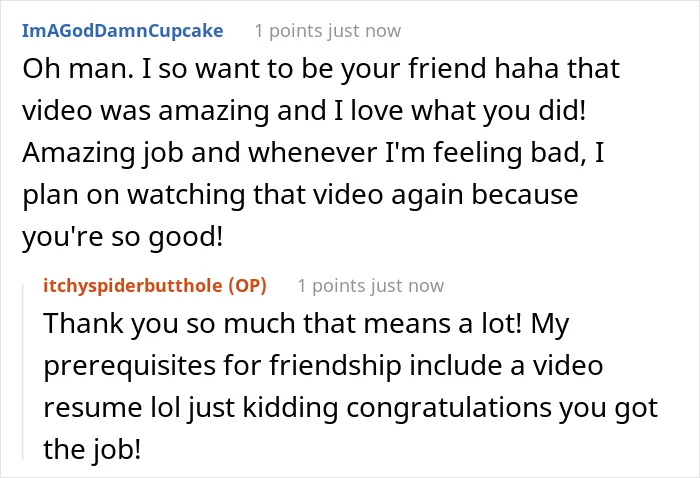Click '1 points' on itchyspiderbutthole's reply
Viewport: 700px width, 478px height.
(331, 286)
